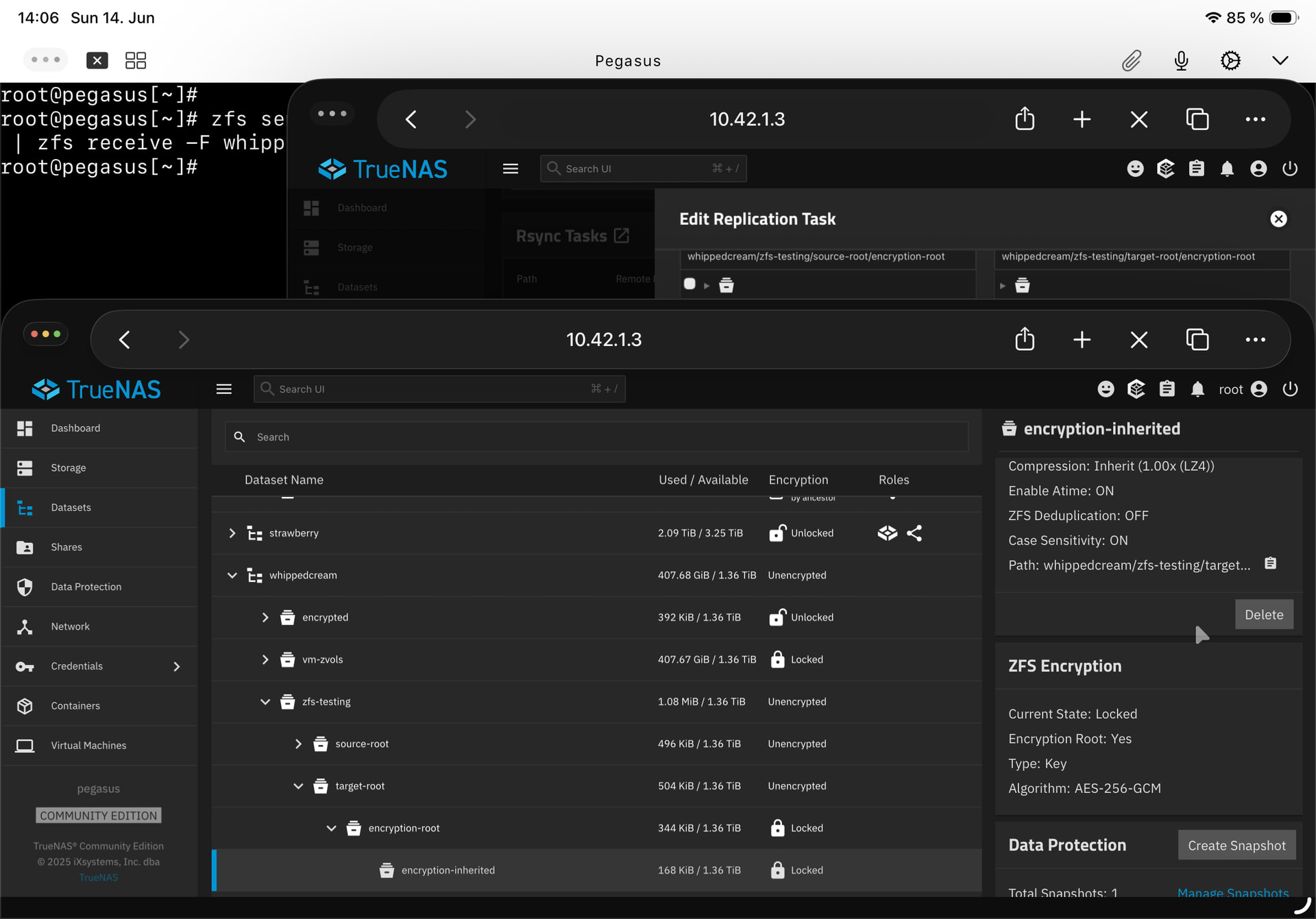Open TrueCommand status icon in front window
Image resolution: width=1316 pixels, height=919 pixels.
pos(1136,389)
